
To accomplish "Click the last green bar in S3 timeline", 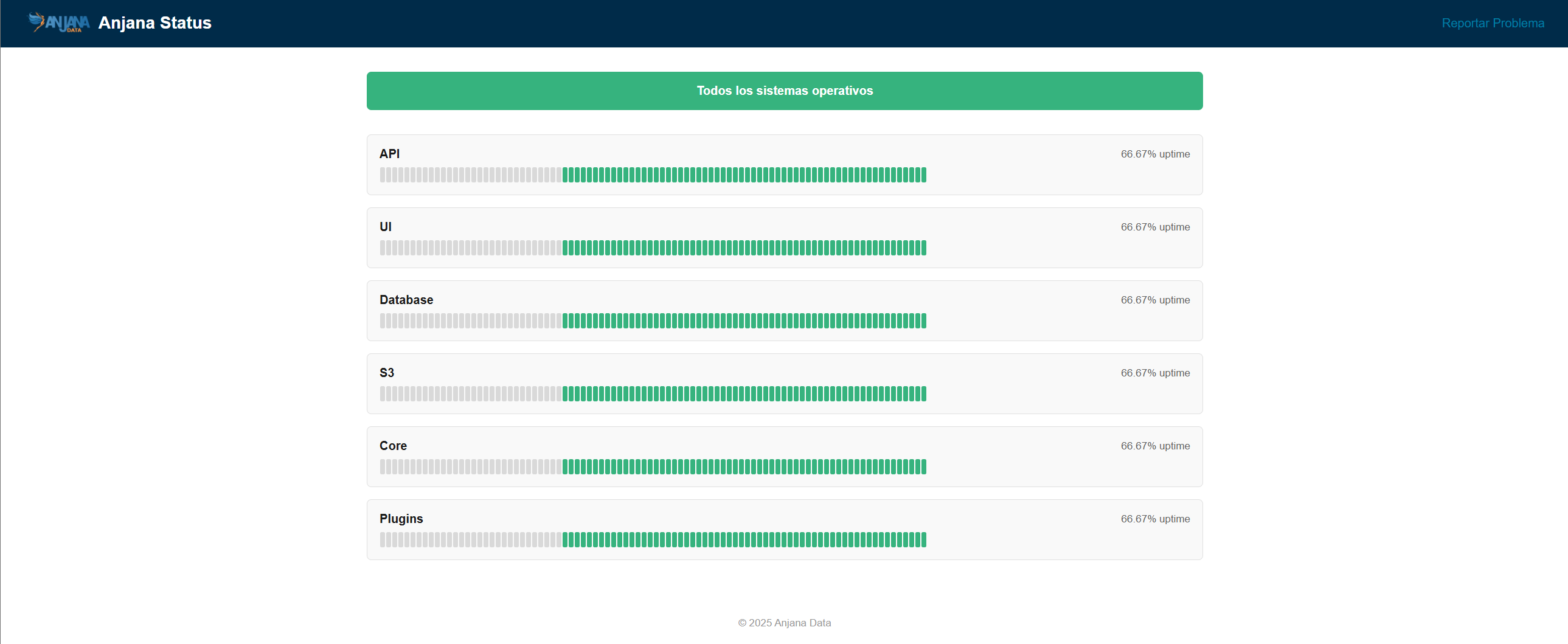I will click(x=923, y=395).
